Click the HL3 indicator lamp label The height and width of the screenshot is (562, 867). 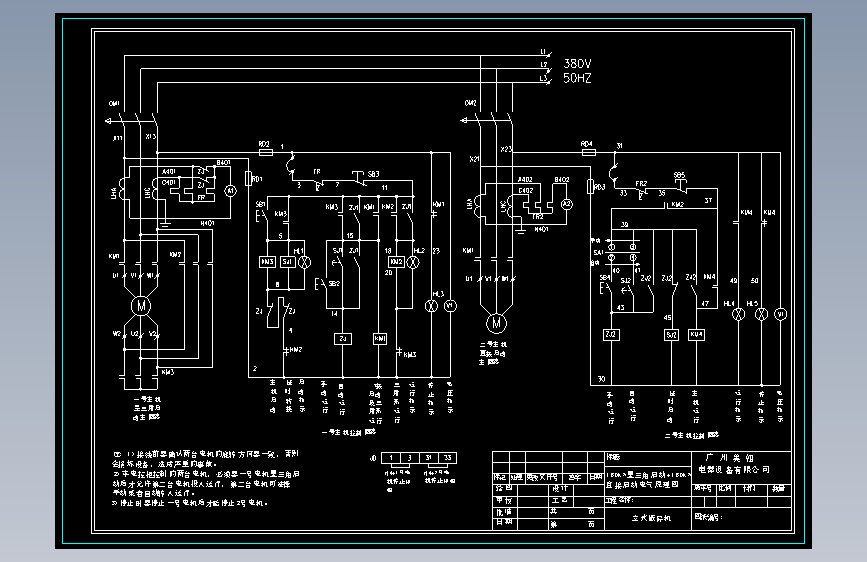[438, 294]
